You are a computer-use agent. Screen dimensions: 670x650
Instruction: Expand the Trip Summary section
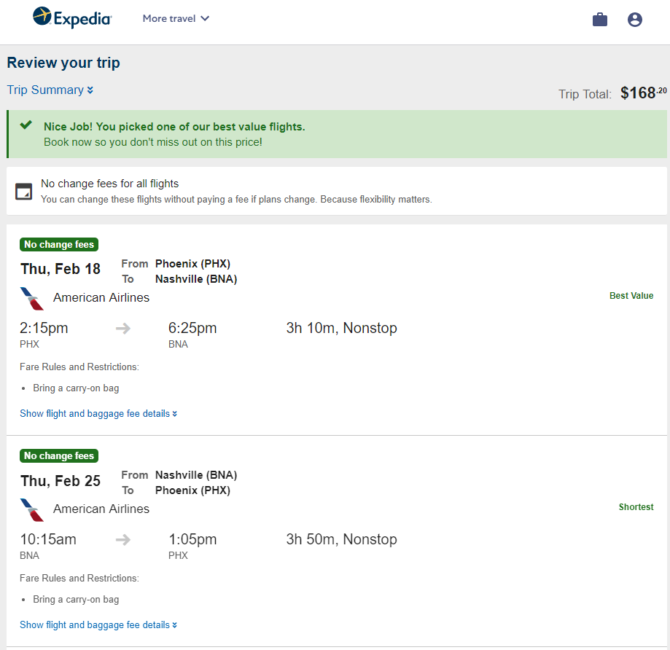pyautogui.click(x=50, y=90)
